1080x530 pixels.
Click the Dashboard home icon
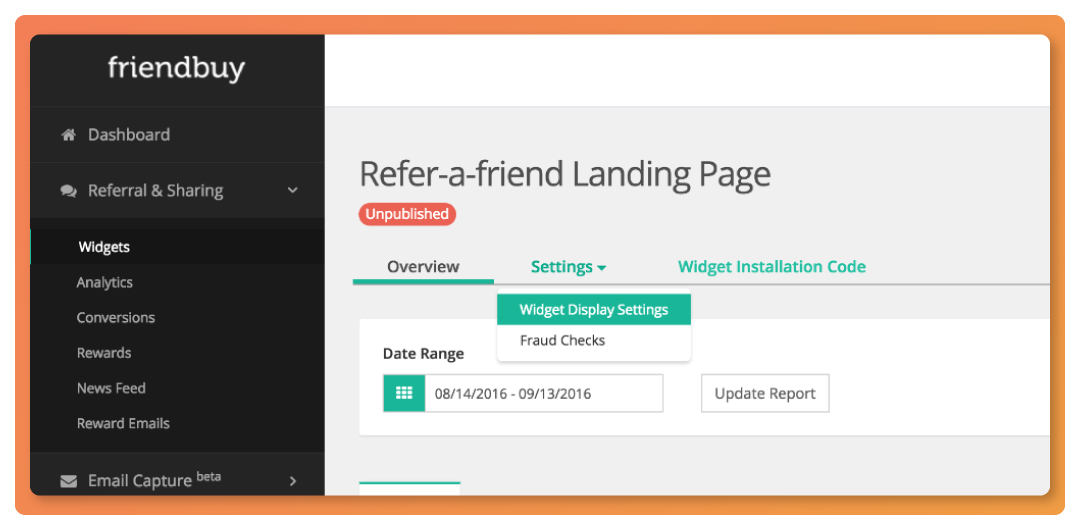click(68, 135)
